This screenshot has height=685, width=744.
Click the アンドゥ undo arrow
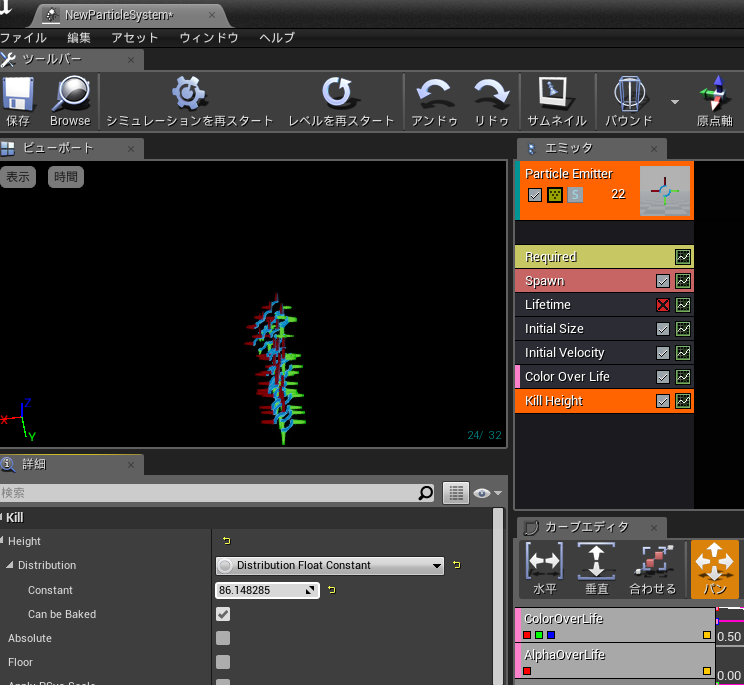click(x=434, y=102)
